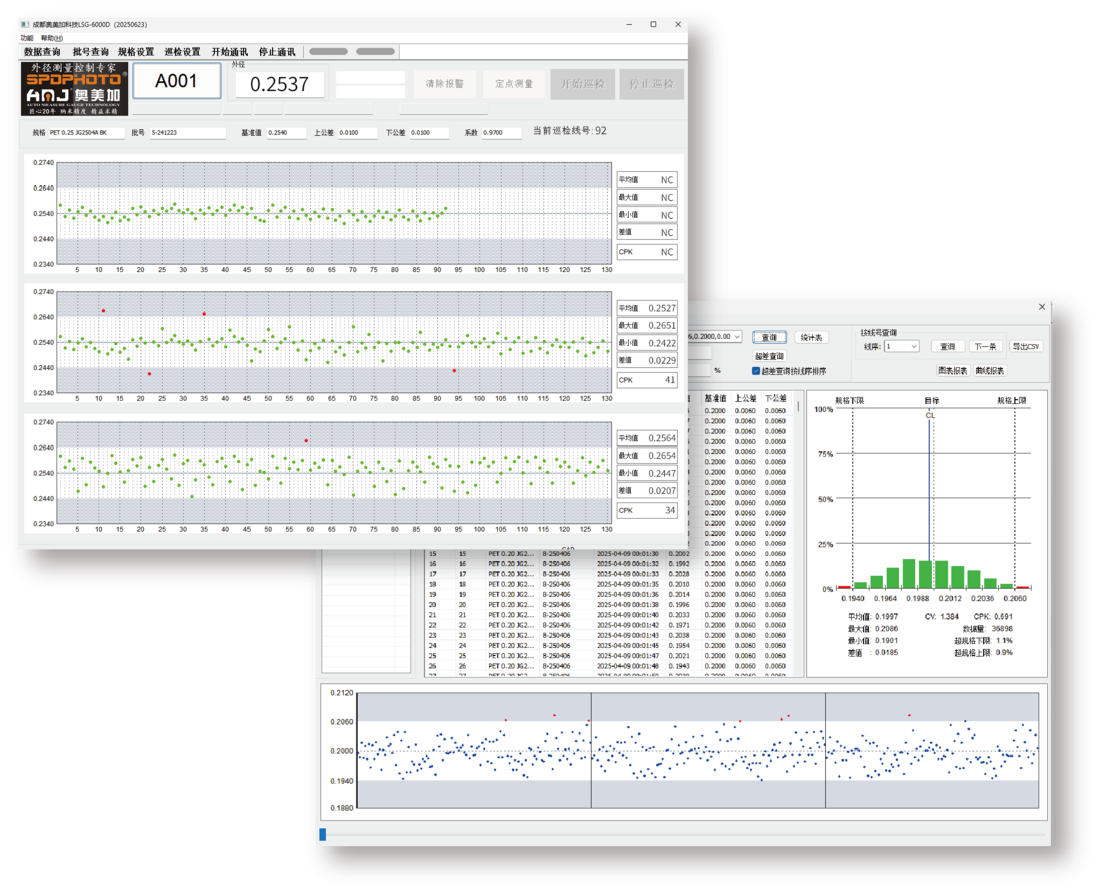Screen dimensions: 1100x893
Task: Click the 曲线报表 button
Action: coord(990,370)
